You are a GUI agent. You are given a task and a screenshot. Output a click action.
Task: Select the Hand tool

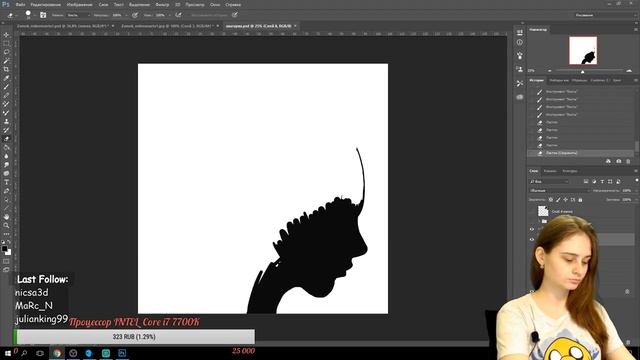coord(6,217)
